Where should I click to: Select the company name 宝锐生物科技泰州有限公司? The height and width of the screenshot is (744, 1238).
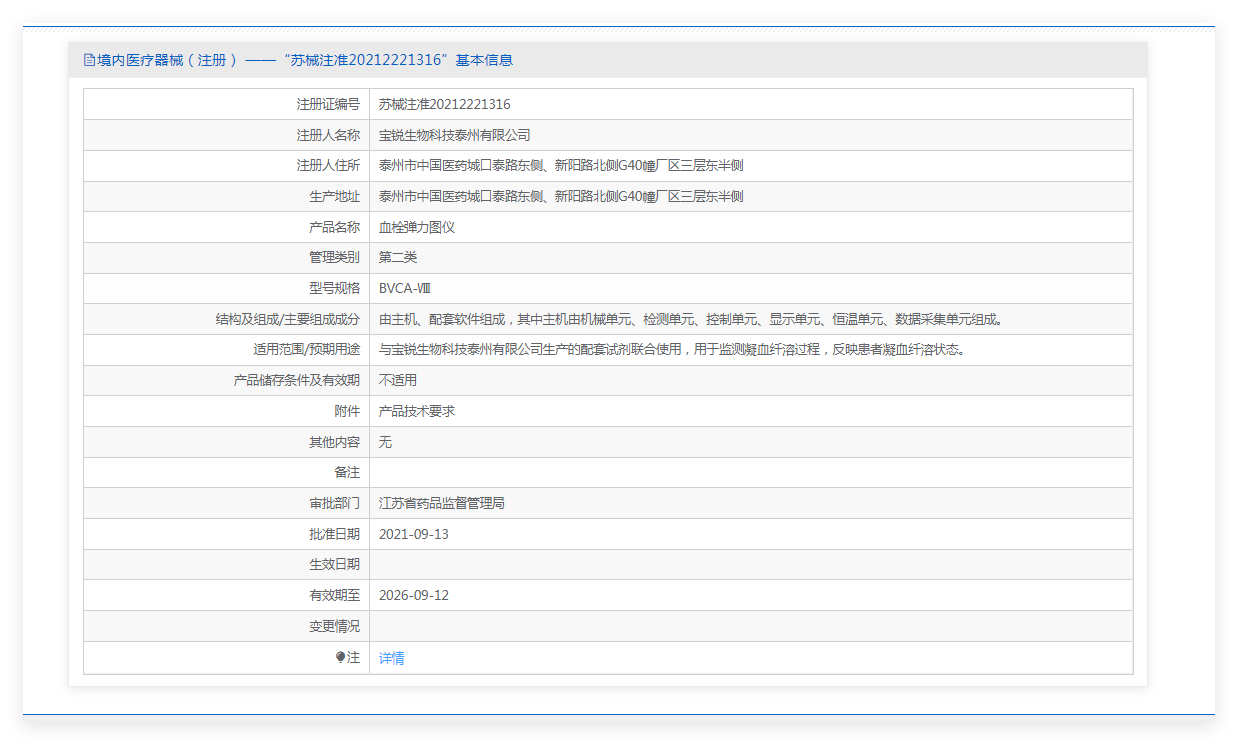pos(455,135)
